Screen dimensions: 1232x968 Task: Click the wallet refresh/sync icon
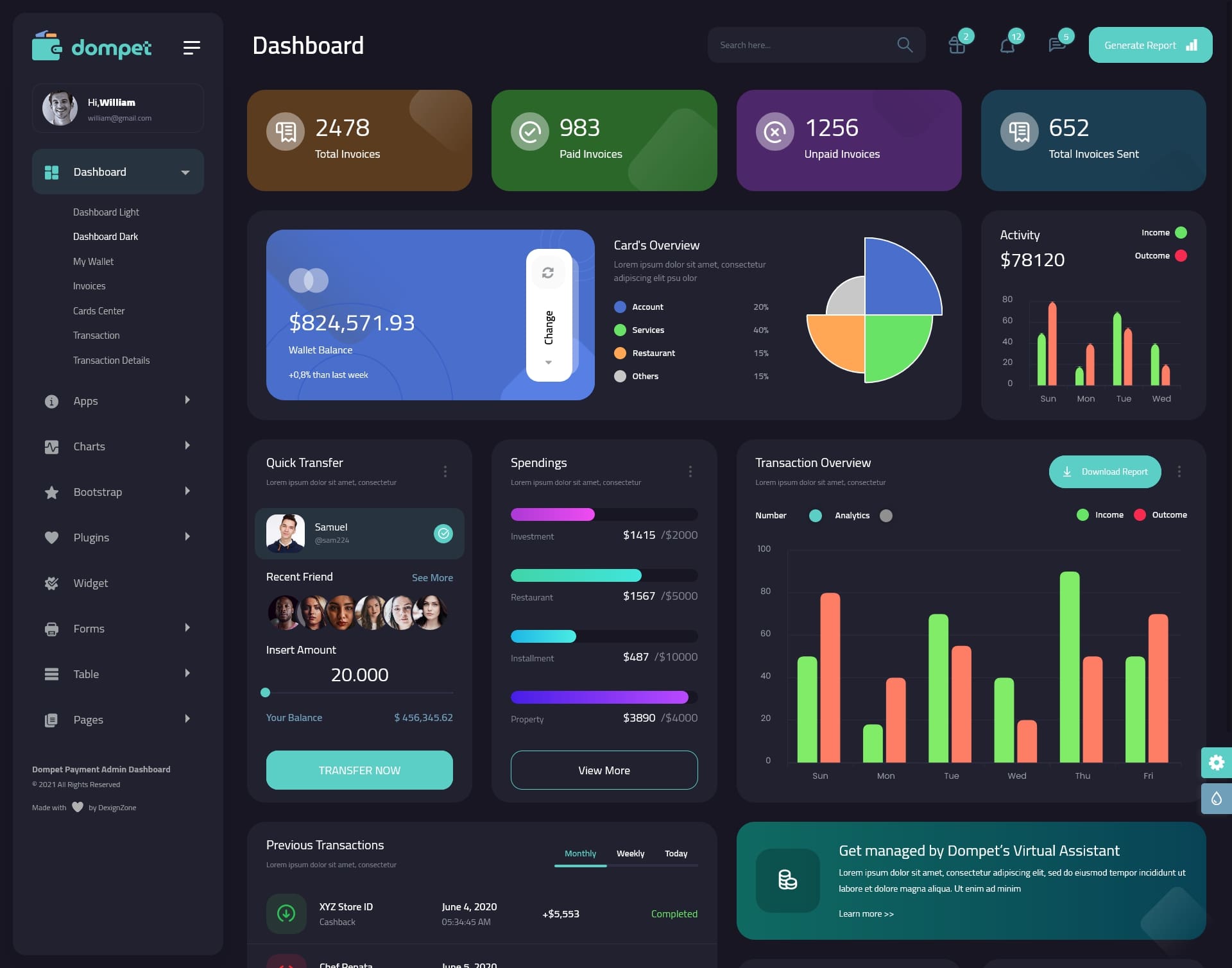coord(548,272)
